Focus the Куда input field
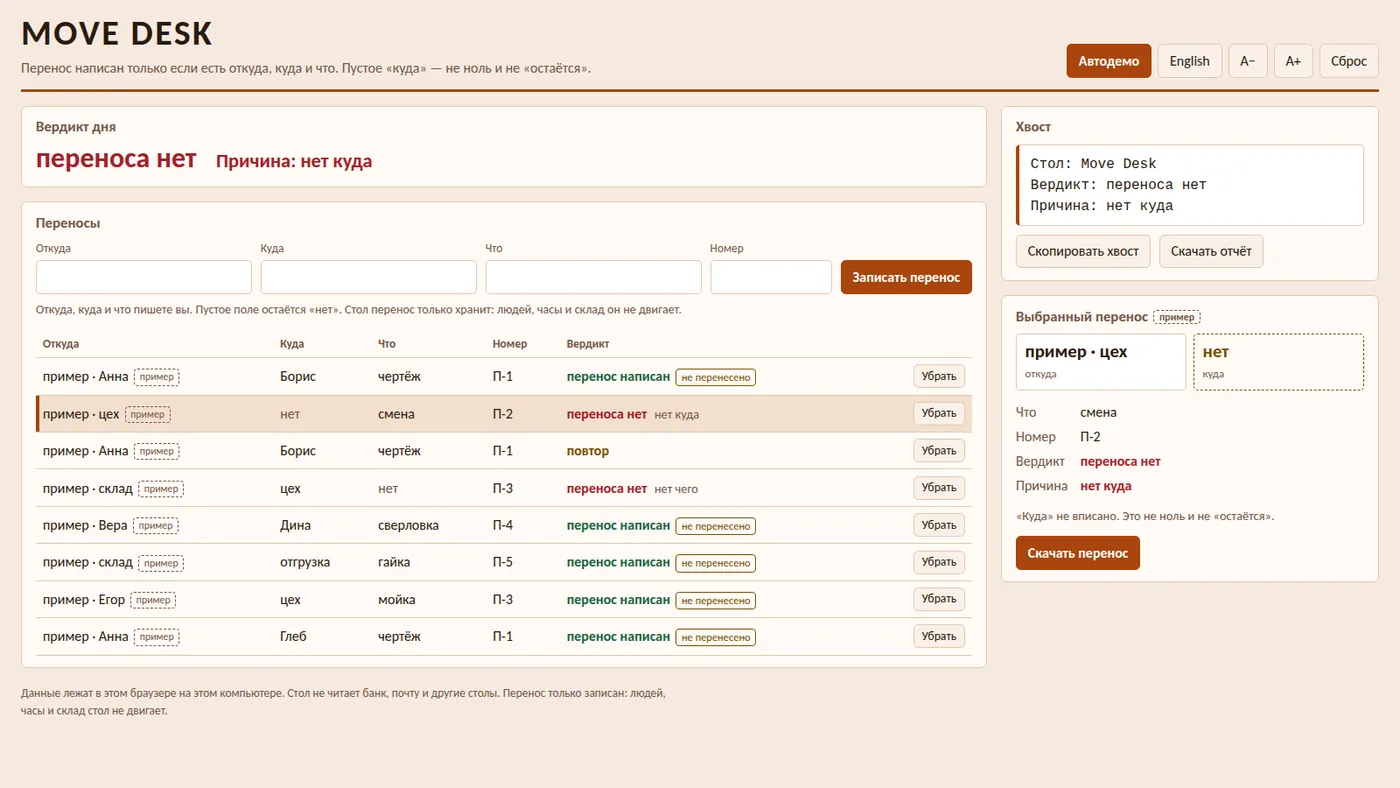1400x788 pixels. coord(369,277)
